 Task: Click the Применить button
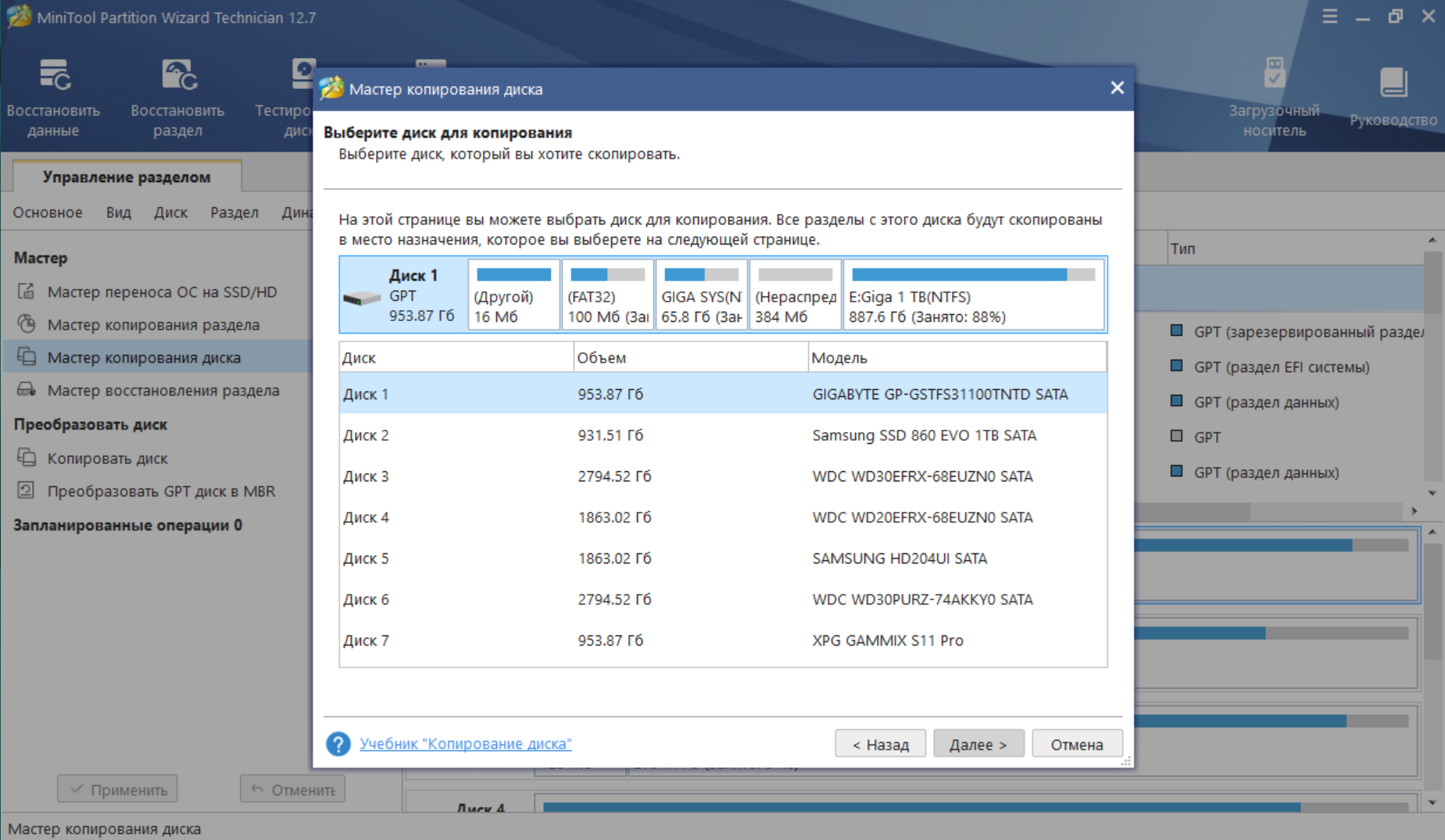pos(118,789)
